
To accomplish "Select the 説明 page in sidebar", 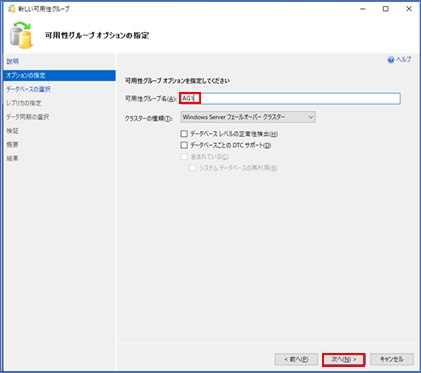I will pyautogui.click(x=13, y=61).
